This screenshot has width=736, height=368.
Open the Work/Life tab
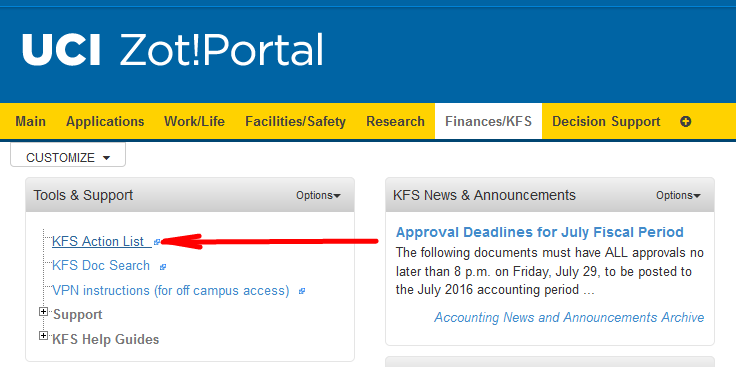pyautogui.click(x=194, y=122)
